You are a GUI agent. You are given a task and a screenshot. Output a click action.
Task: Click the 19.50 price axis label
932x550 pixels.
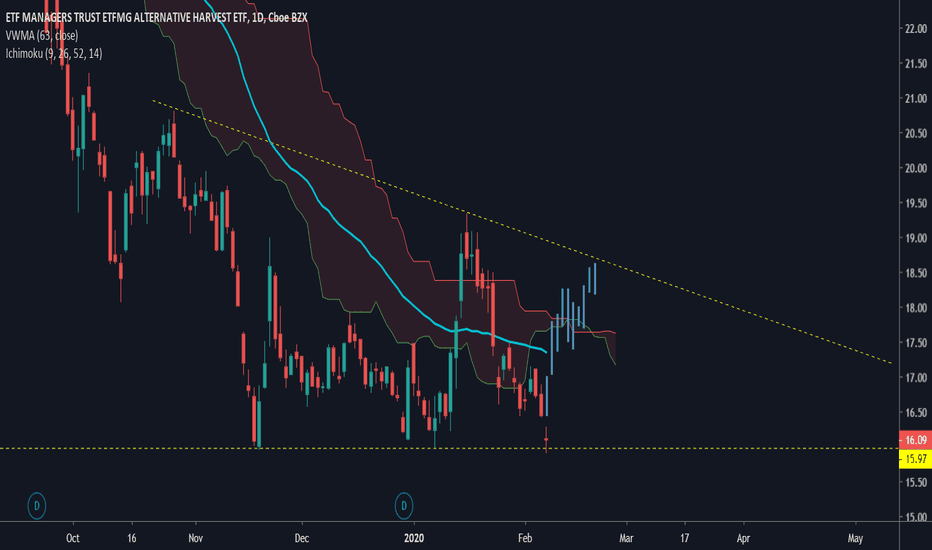(915, 203)
